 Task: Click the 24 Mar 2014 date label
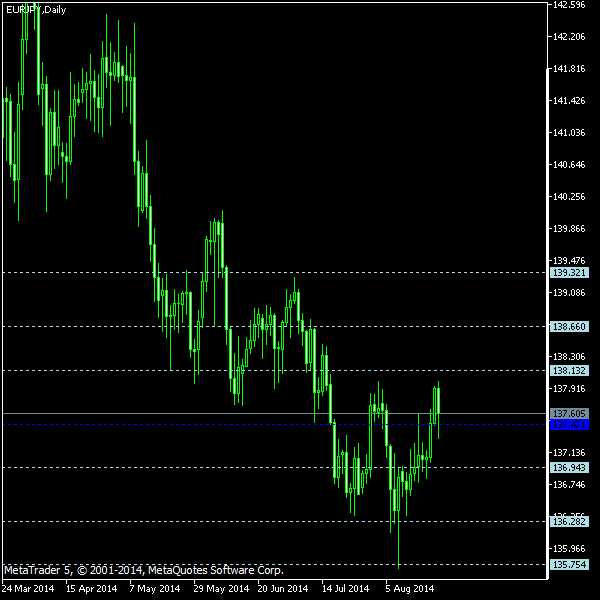click(x=28, y=589)
